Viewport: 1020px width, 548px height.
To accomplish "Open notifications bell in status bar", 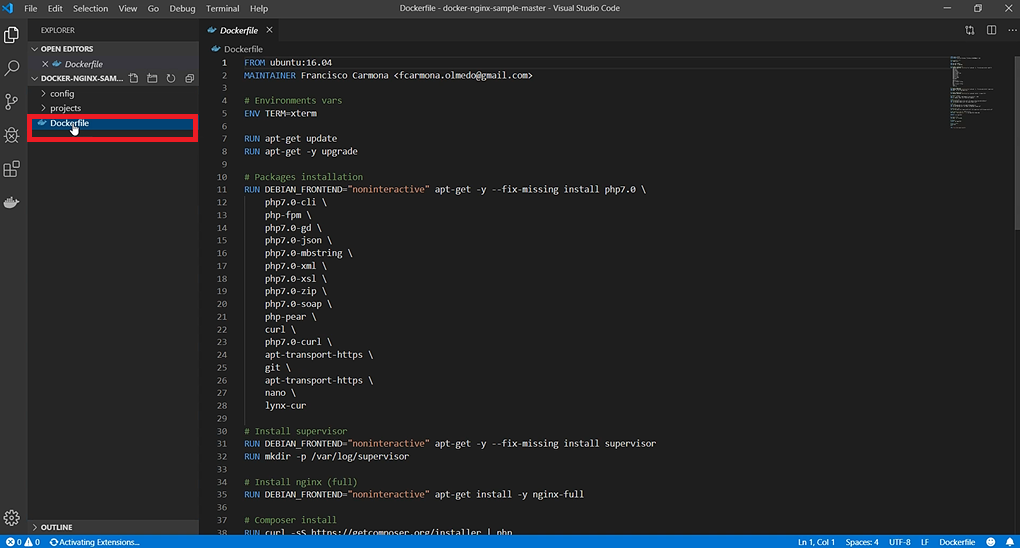I will tap(1010, 541).
